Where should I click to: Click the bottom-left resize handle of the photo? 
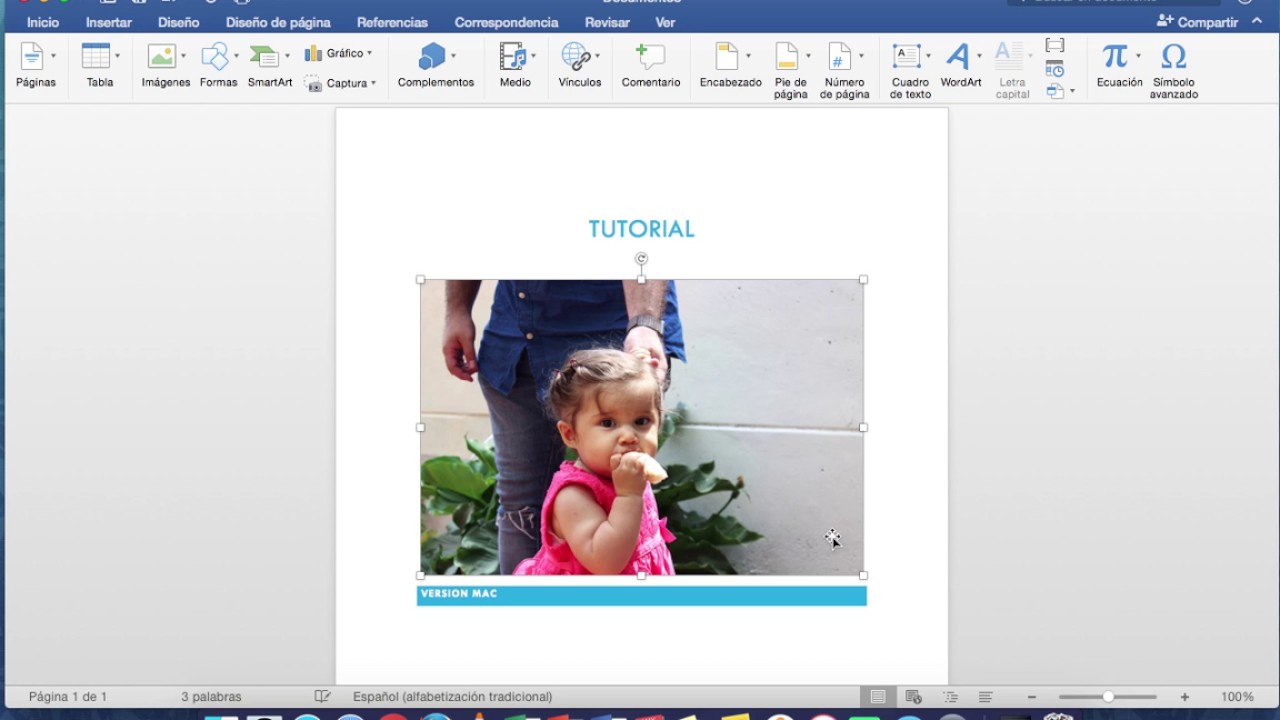420,575
